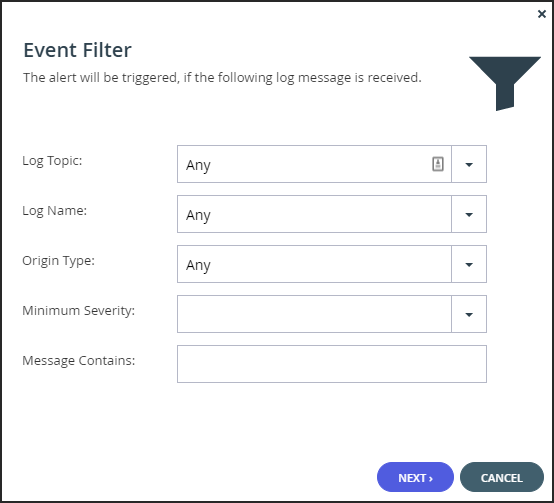Click the Log Name label
This screenshot has height=503, width=554.
pos(54,211)
